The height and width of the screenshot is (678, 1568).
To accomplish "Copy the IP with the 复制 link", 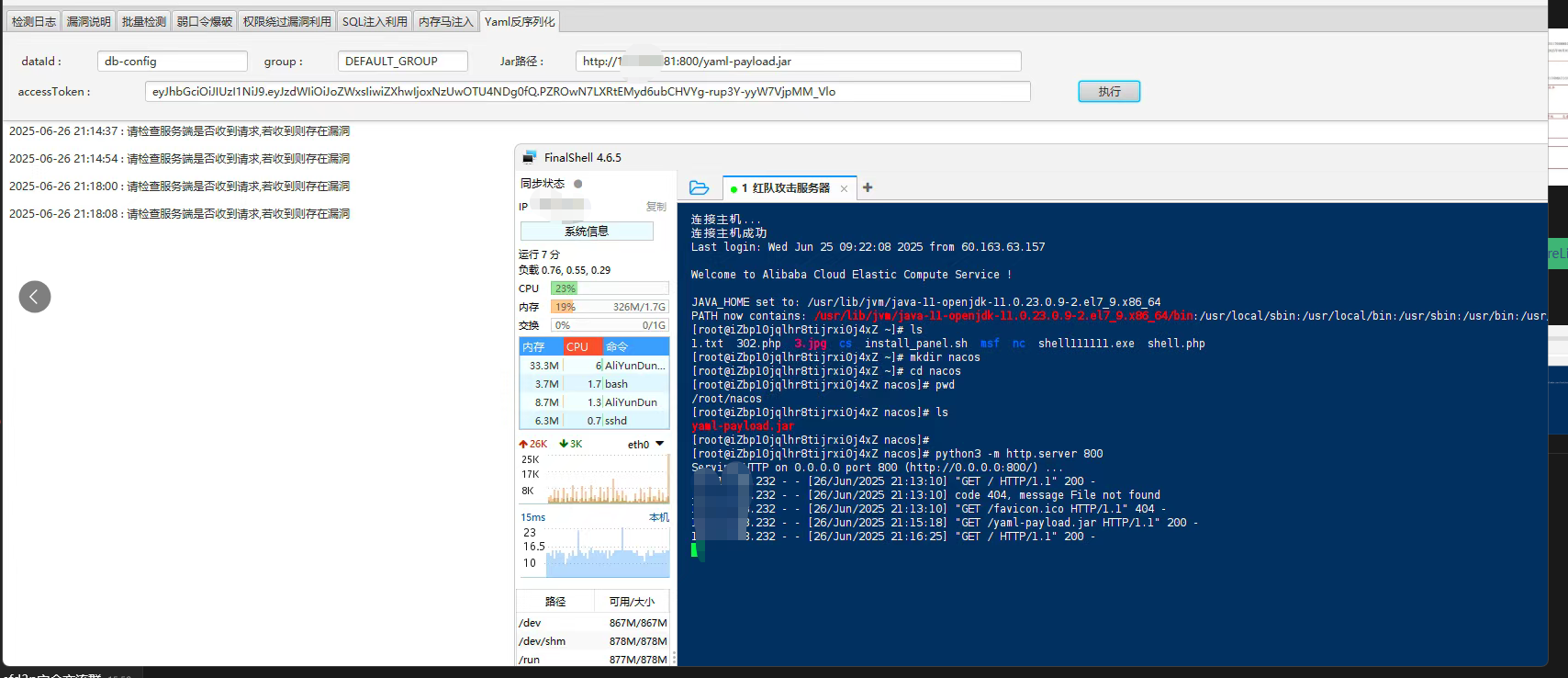I will point(656,207).
